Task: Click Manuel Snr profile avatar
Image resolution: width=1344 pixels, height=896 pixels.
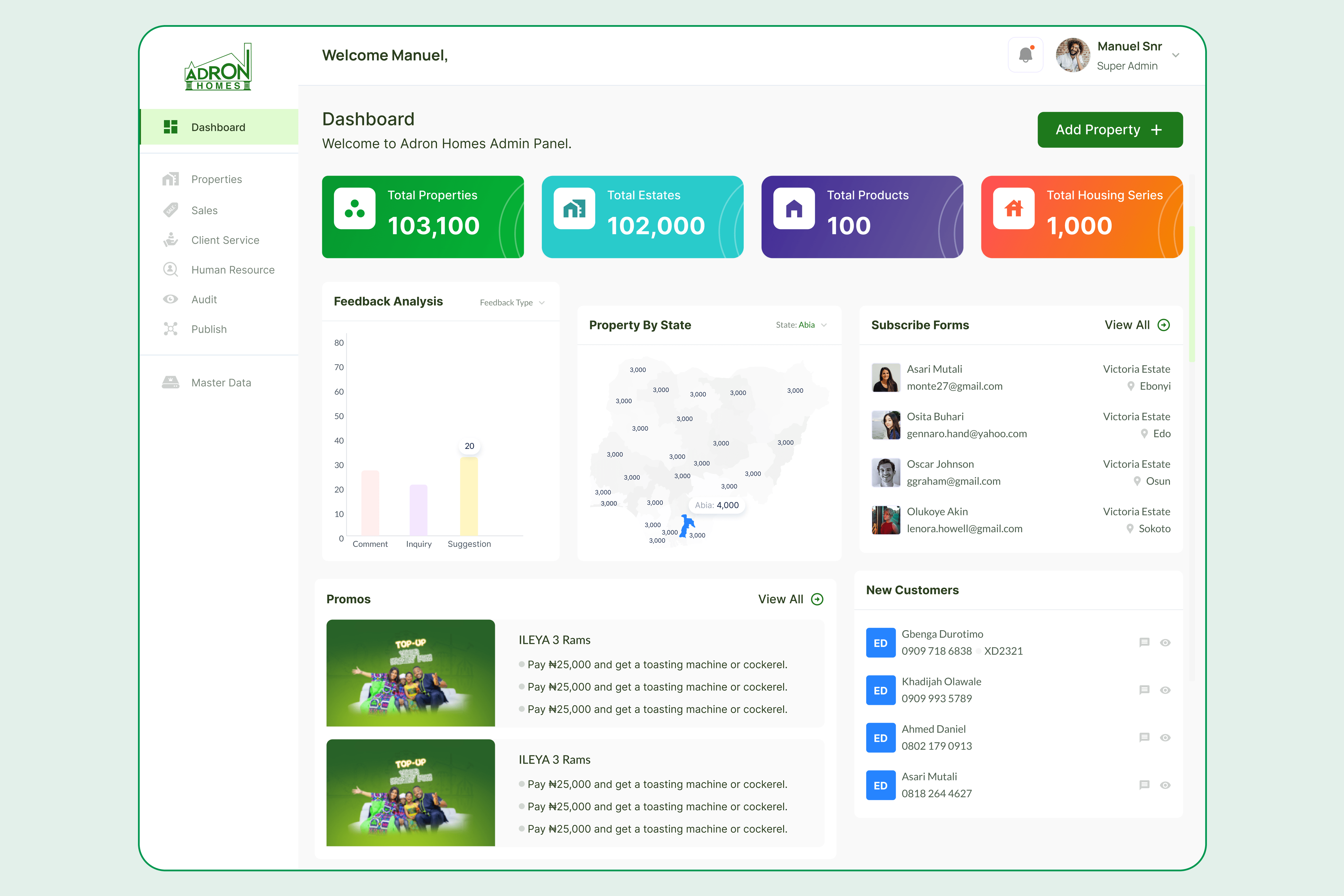Action: [1073, 55]
